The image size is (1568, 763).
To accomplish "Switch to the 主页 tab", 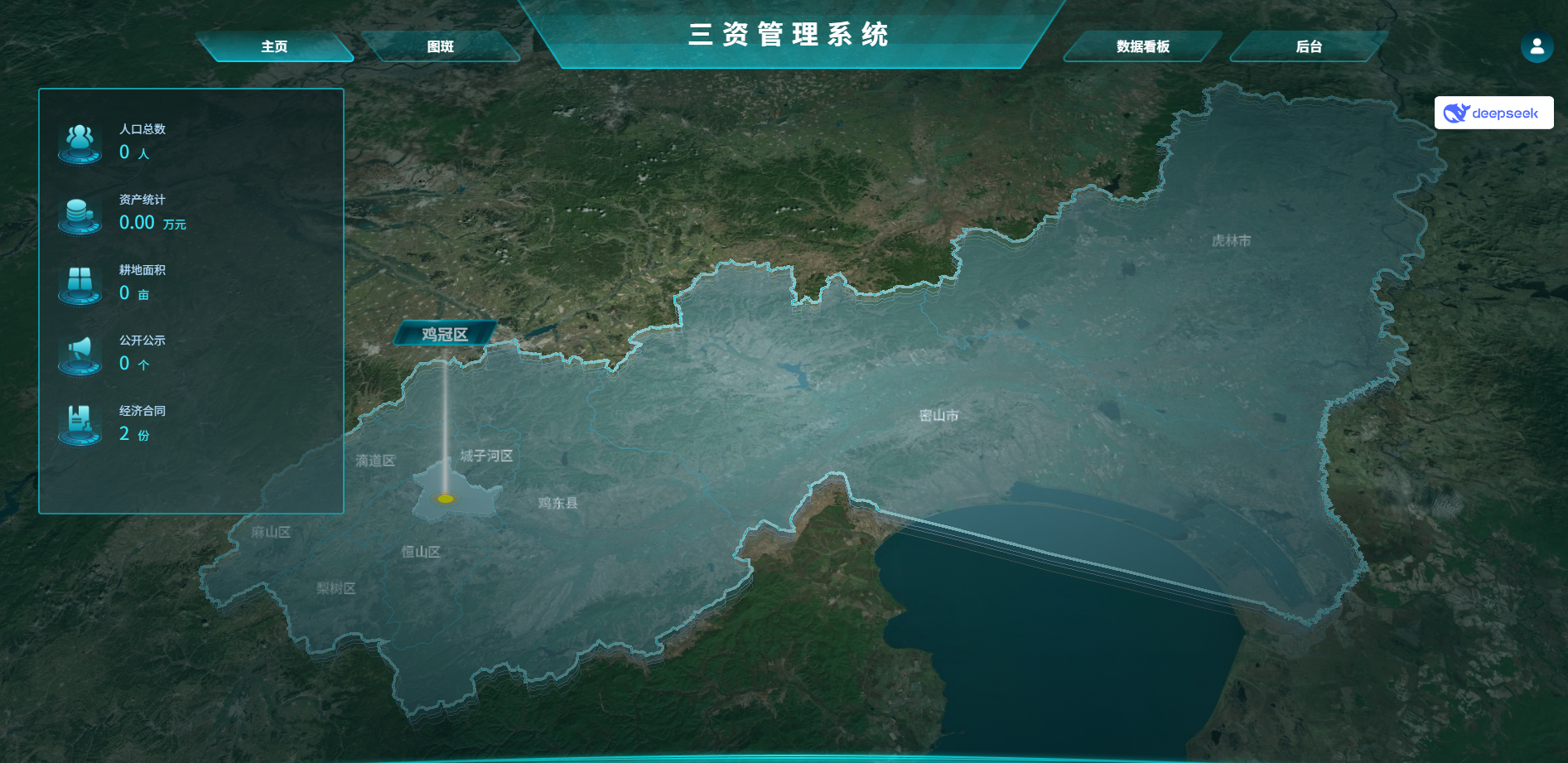I will tap(274, 46).
